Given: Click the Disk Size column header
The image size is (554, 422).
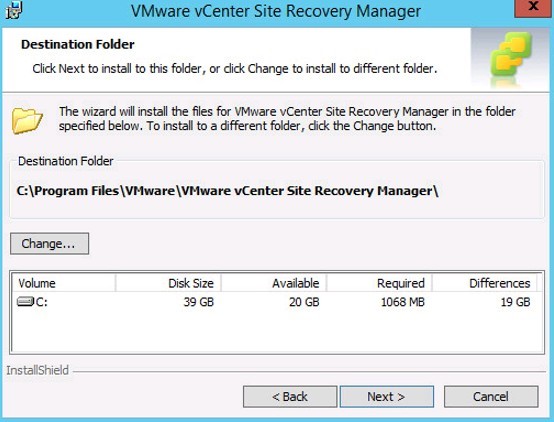Looking at the screenshot, I should point(168,283).
